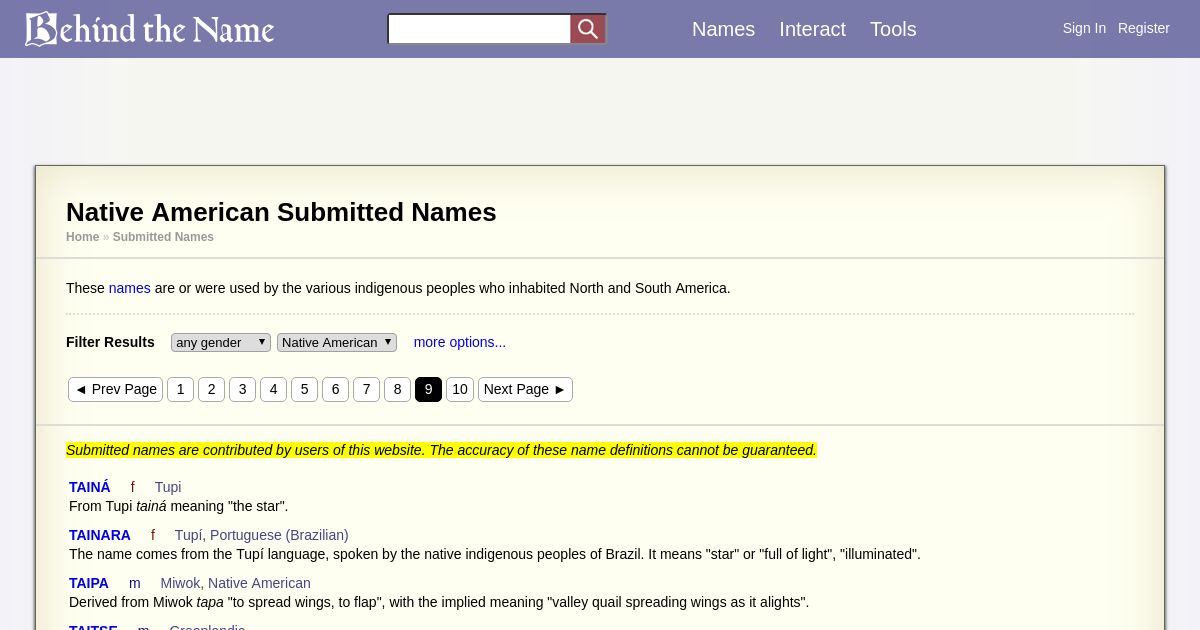This screenshot has height=630, width=1200.
Task: Click the Tupí usage link for TAINARA
Action: pos(188,535)
